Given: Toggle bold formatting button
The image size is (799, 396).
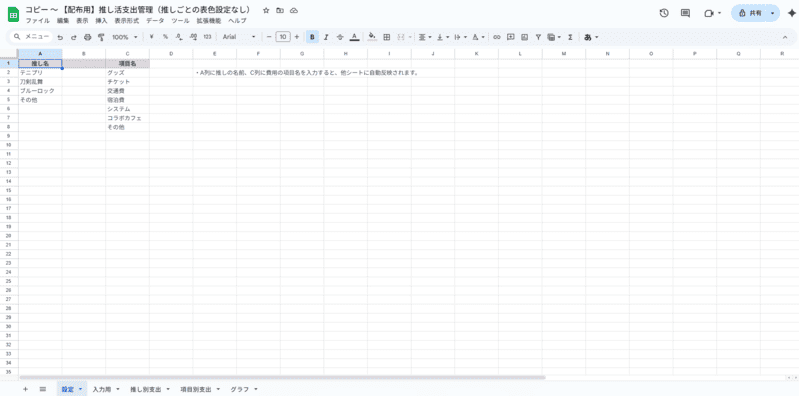Looking at the screenshot, I should click(x=312, y=37).
